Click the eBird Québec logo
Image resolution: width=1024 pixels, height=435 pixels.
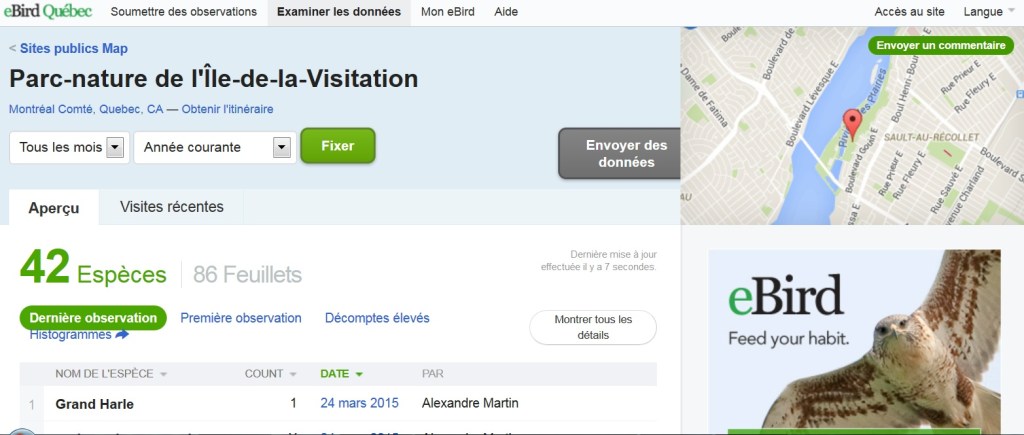[x=48, y=12]
